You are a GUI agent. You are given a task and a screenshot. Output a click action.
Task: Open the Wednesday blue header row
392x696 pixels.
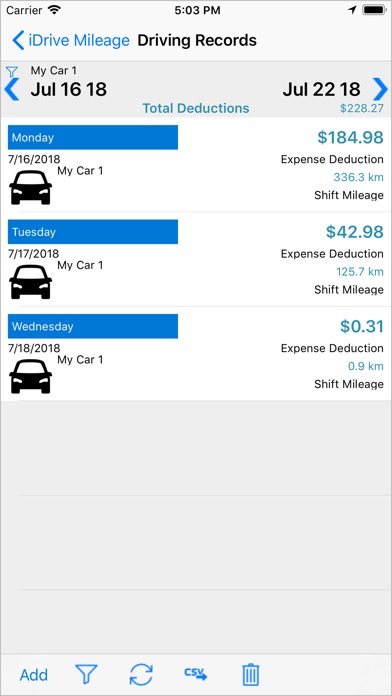coord(93,326)
